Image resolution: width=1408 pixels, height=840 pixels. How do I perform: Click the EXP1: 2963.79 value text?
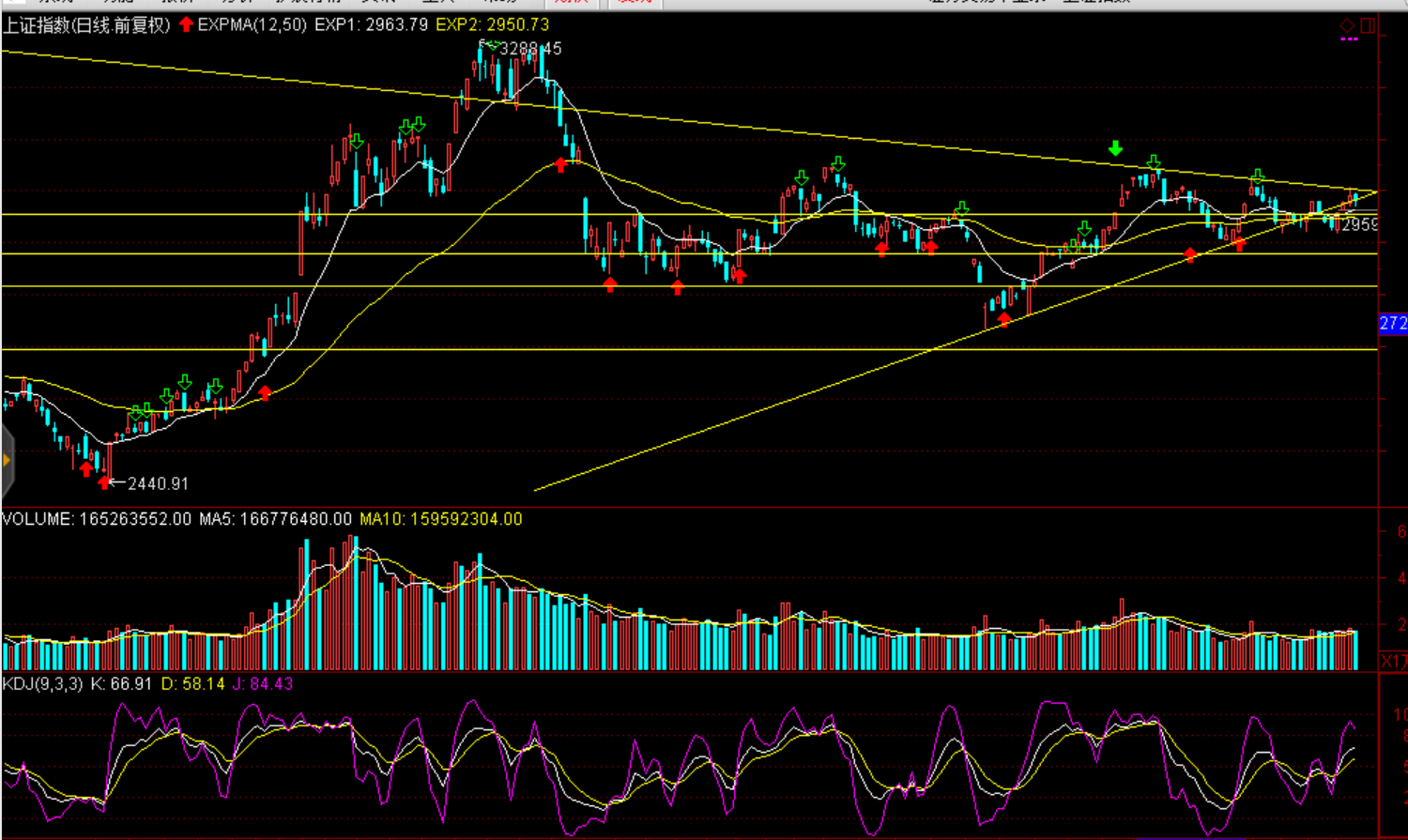pos(371,25)
